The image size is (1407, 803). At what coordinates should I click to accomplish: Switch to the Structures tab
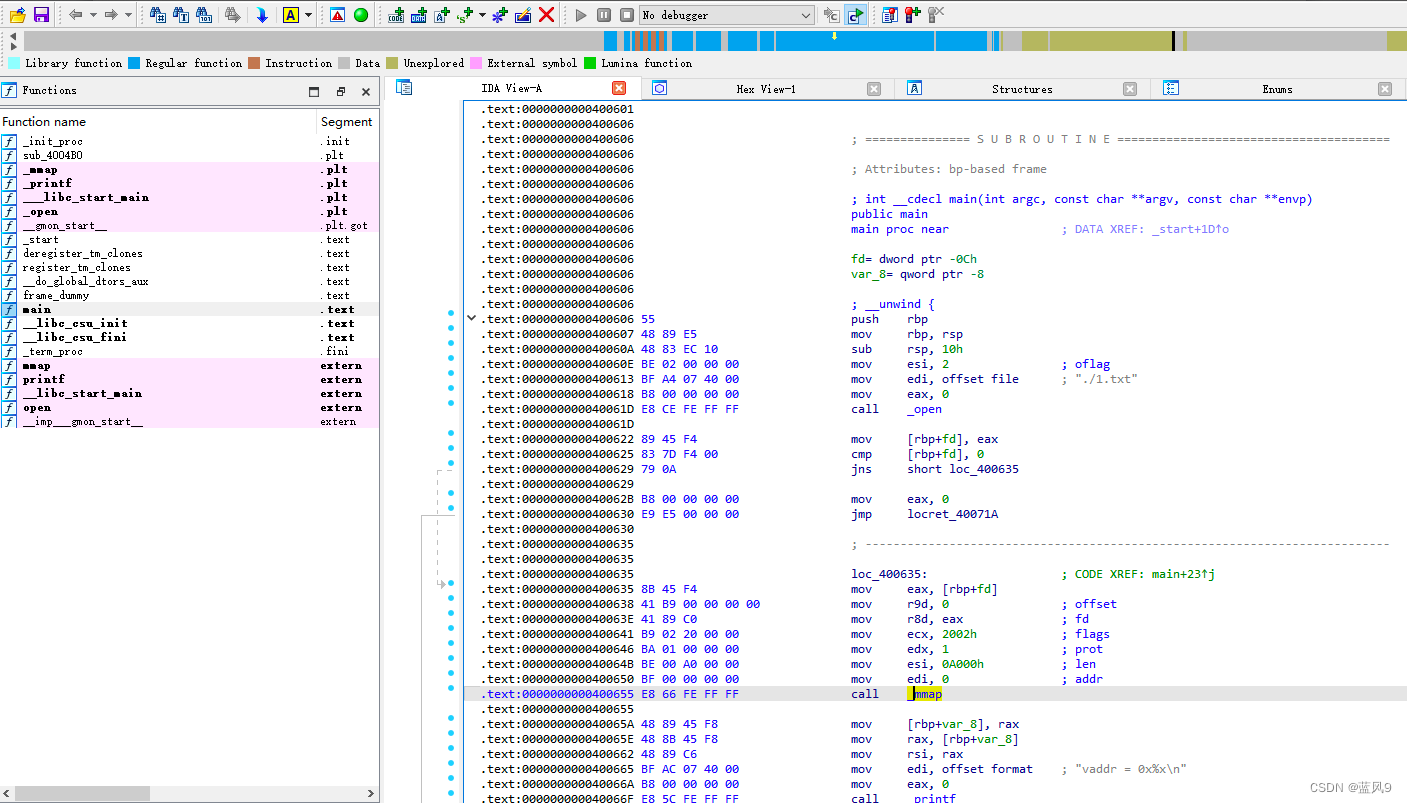(1022, 89)
